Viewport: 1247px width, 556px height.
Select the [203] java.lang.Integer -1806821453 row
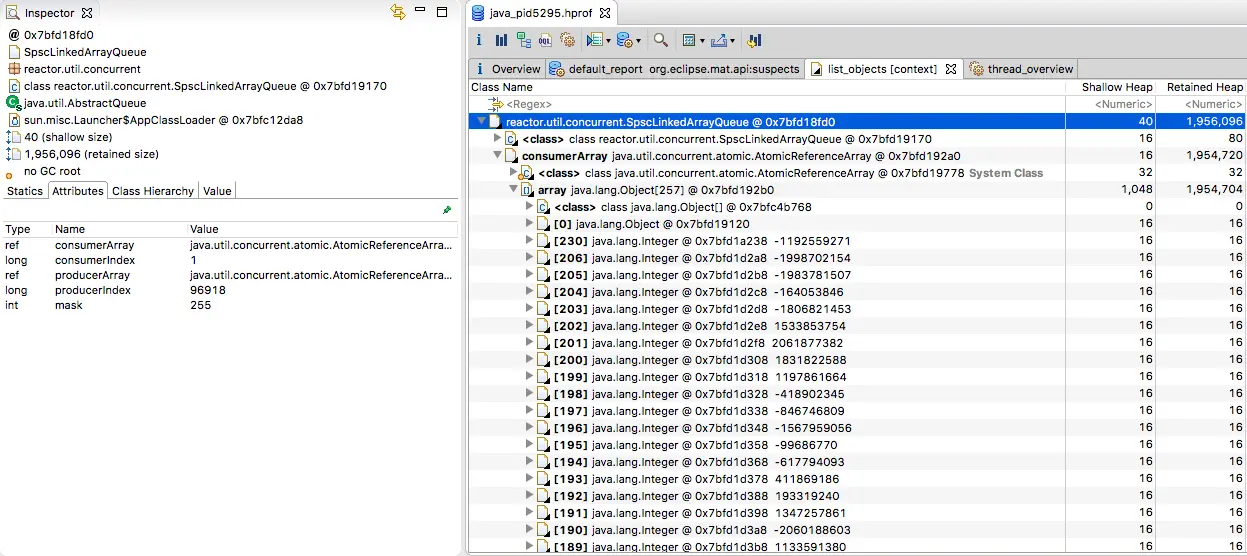[858, 309]
